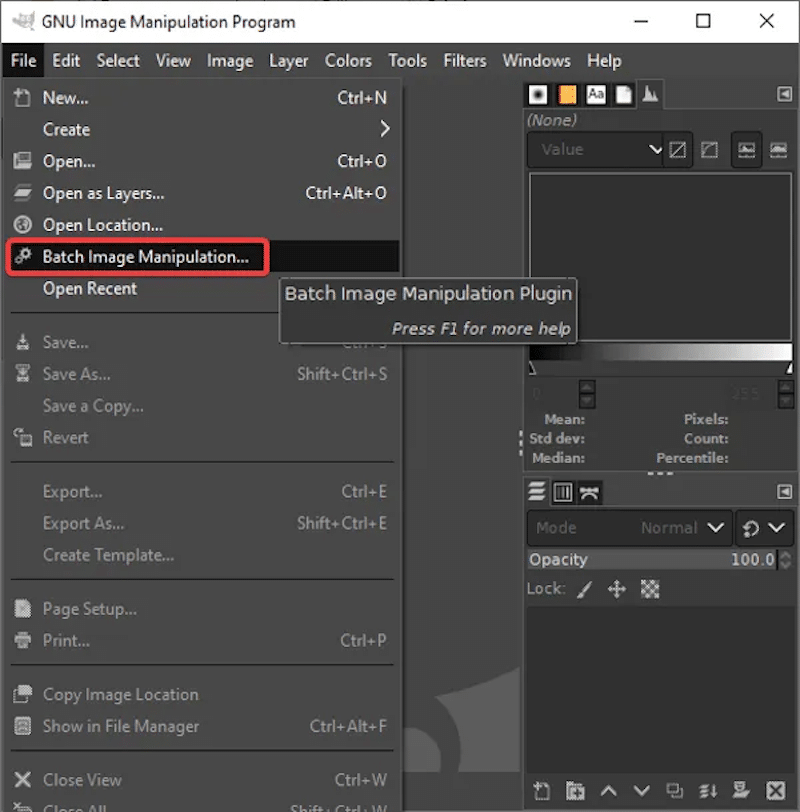Open the Tools menu
800x812 pixels.
(x=408, y=61)
